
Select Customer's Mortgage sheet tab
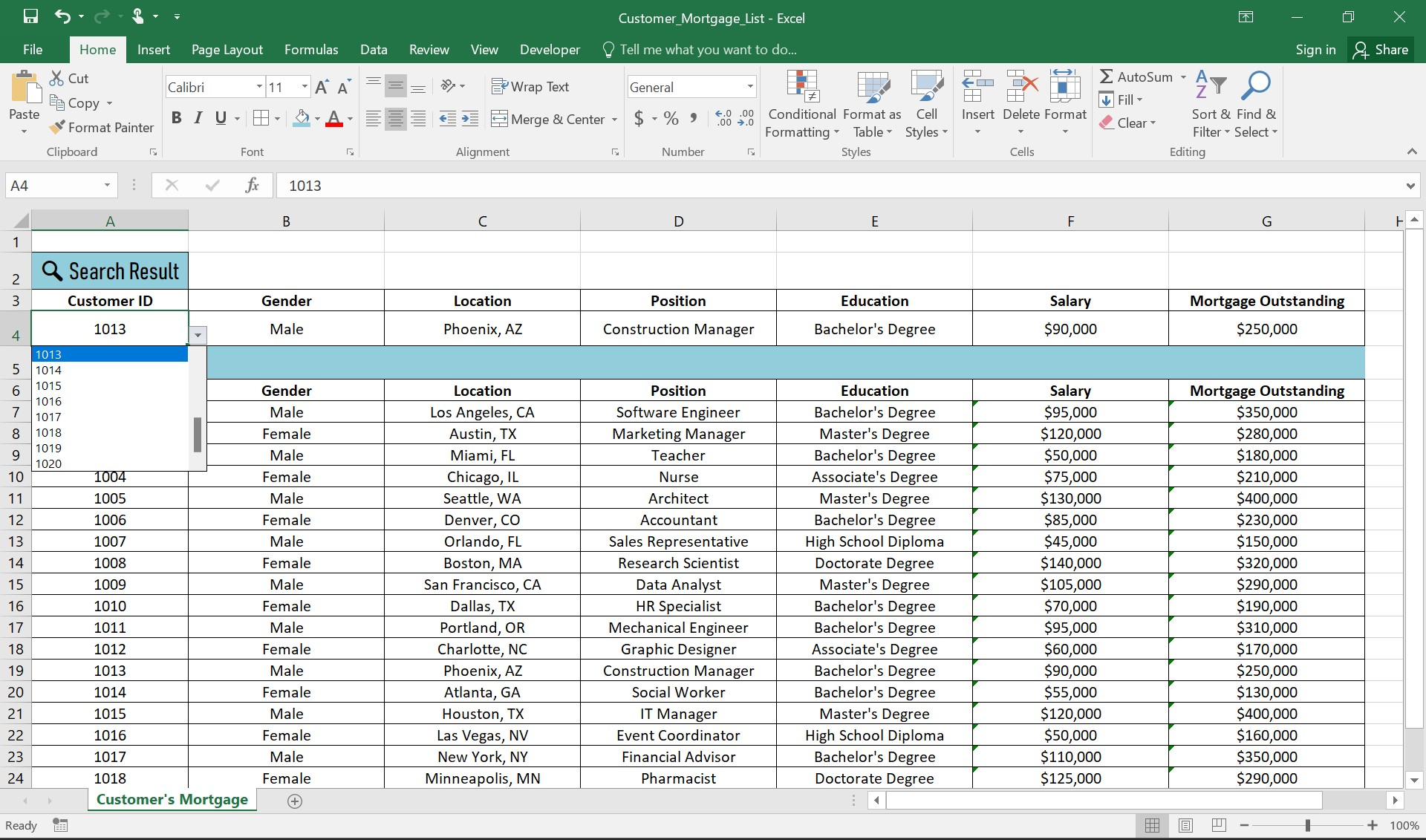click(172, 800)
